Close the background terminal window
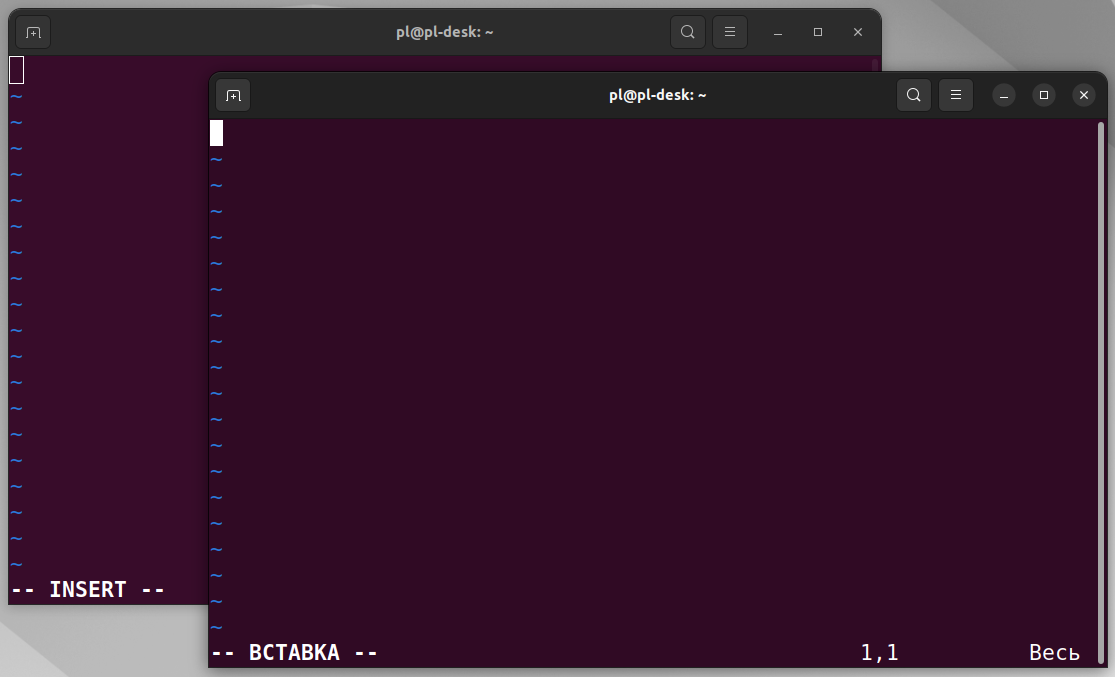The width and height of the screenshot is (1115, 677). pos(857,32)
